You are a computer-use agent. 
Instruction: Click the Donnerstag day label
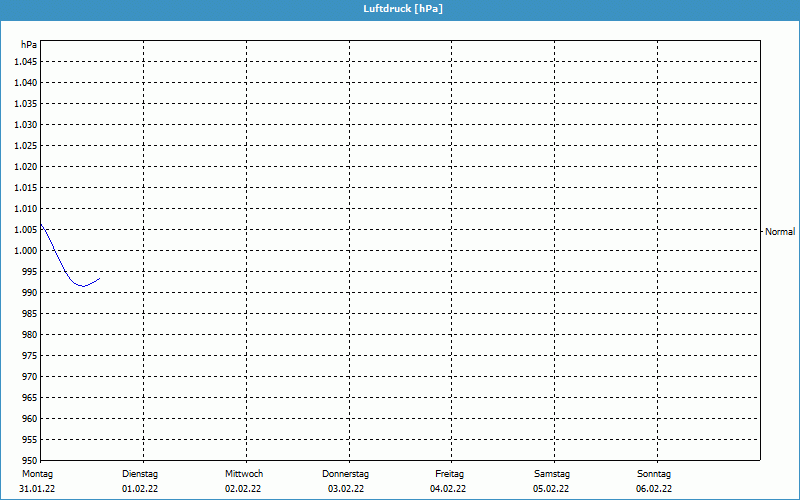[x=346, y=473]
